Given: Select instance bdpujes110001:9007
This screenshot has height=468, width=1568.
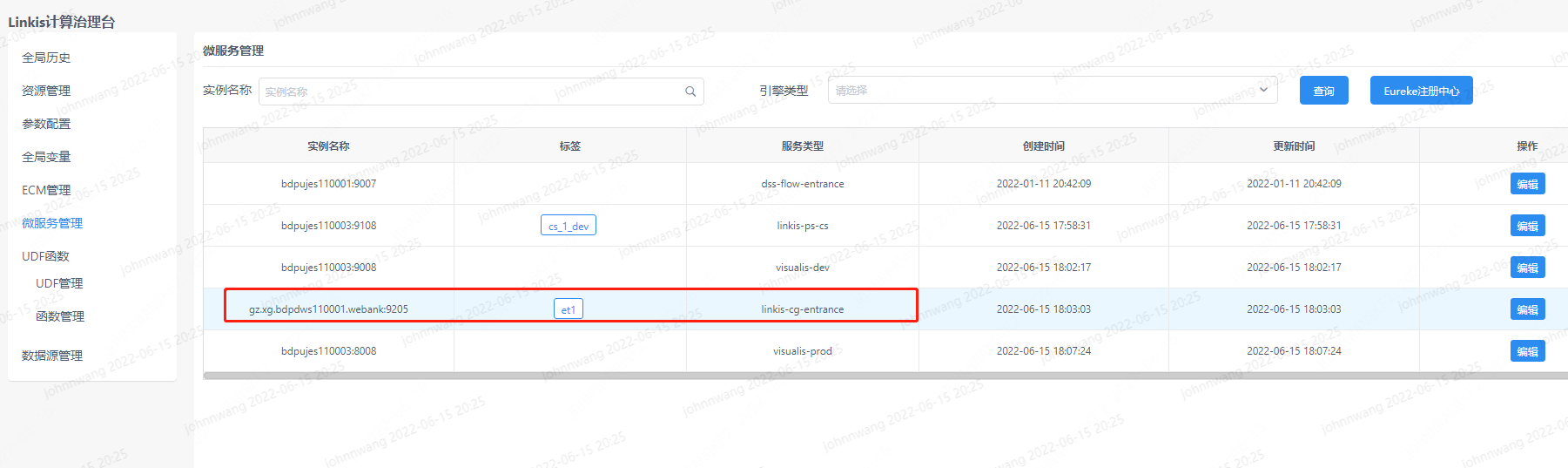Looking at the screenshot, I should (329, 184).
